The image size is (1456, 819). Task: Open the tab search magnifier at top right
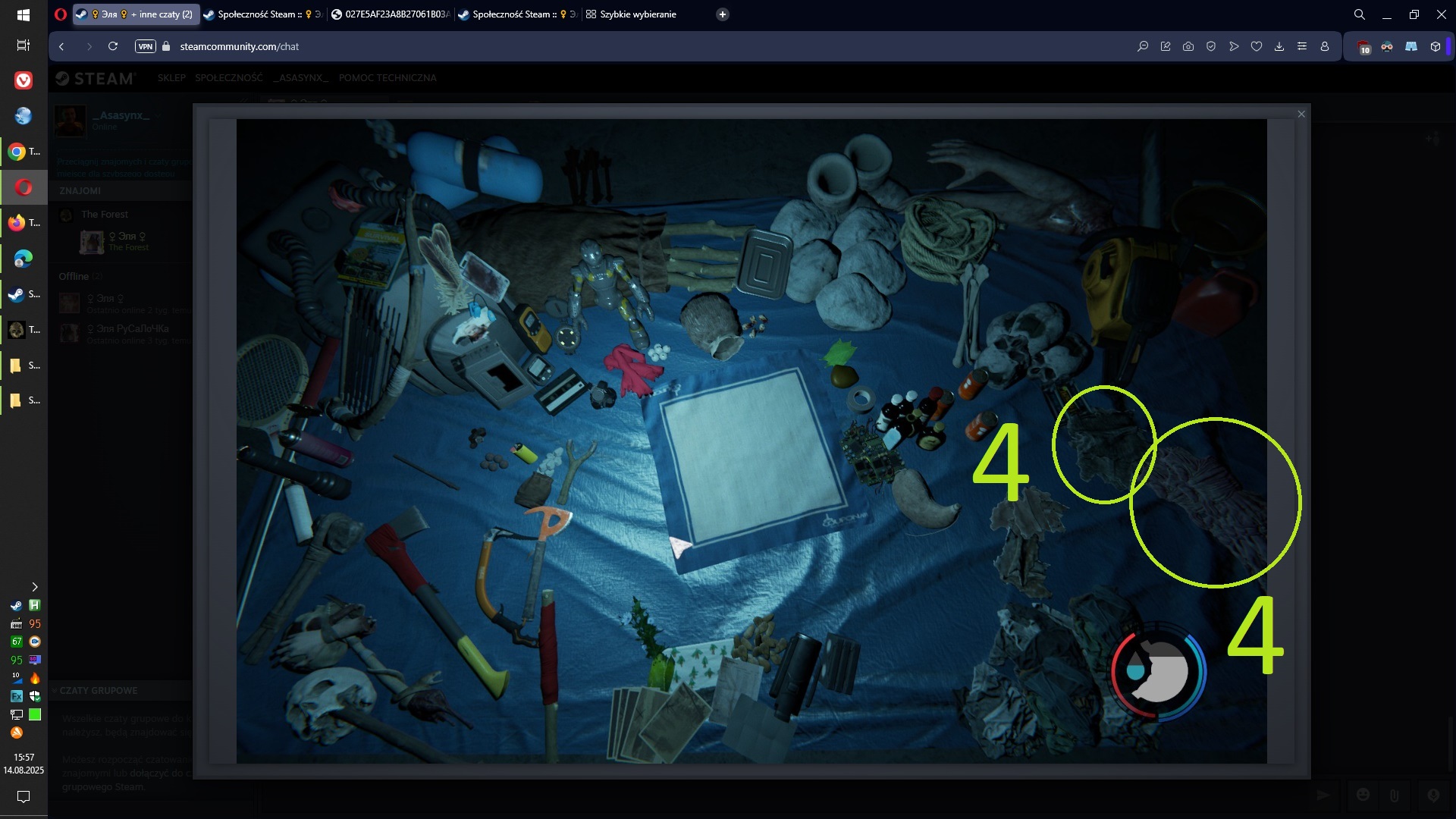[x=1360, y=14]
